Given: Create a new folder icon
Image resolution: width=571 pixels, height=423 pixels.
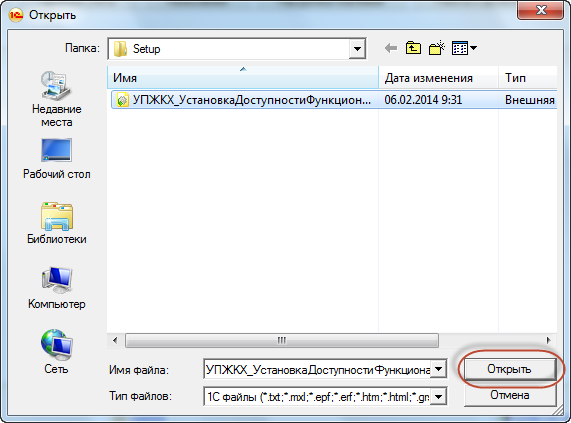Looking at the screenshot, I should (x=437, y=48).
